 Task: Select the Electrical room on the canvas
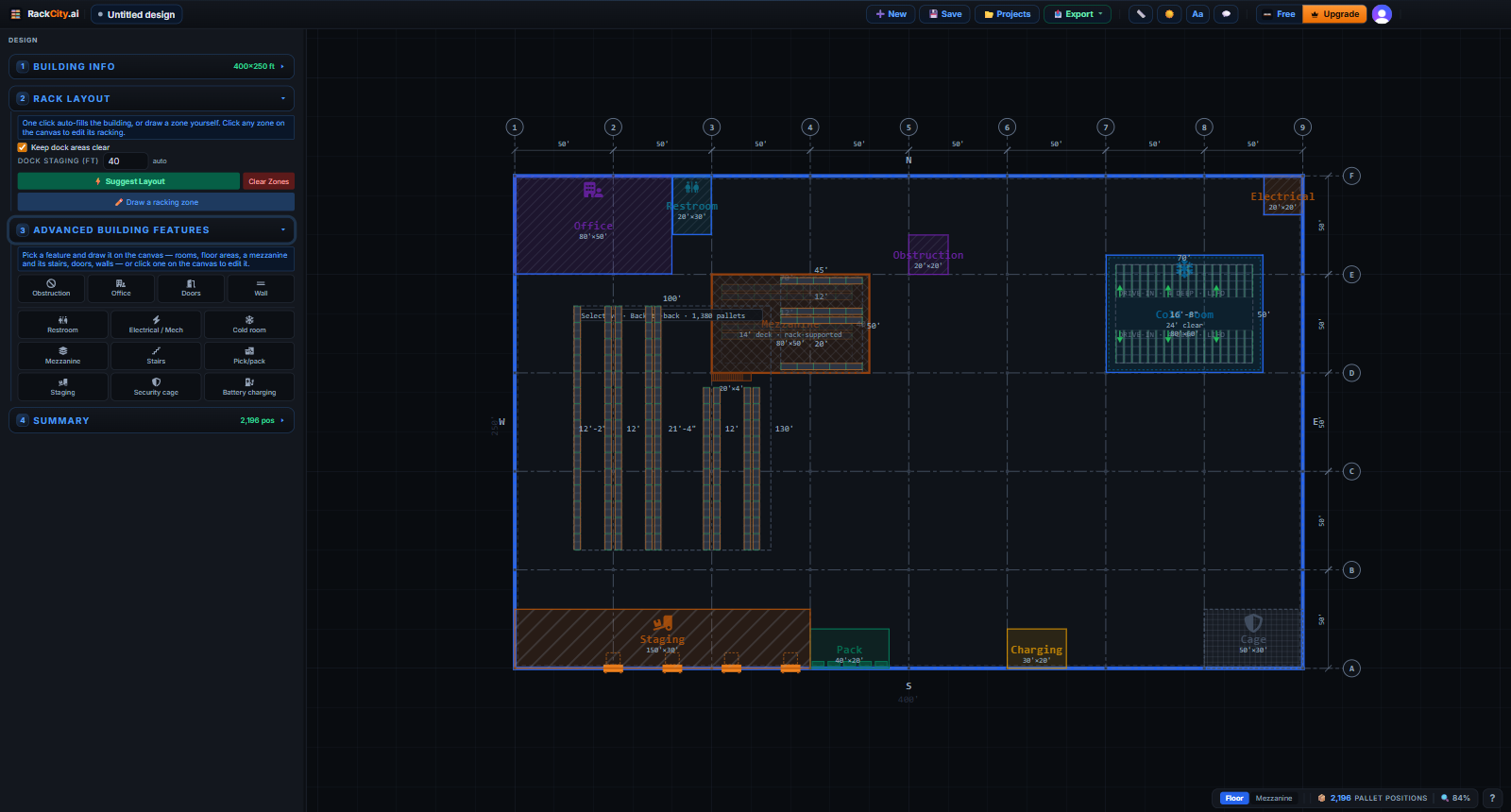1282,195
